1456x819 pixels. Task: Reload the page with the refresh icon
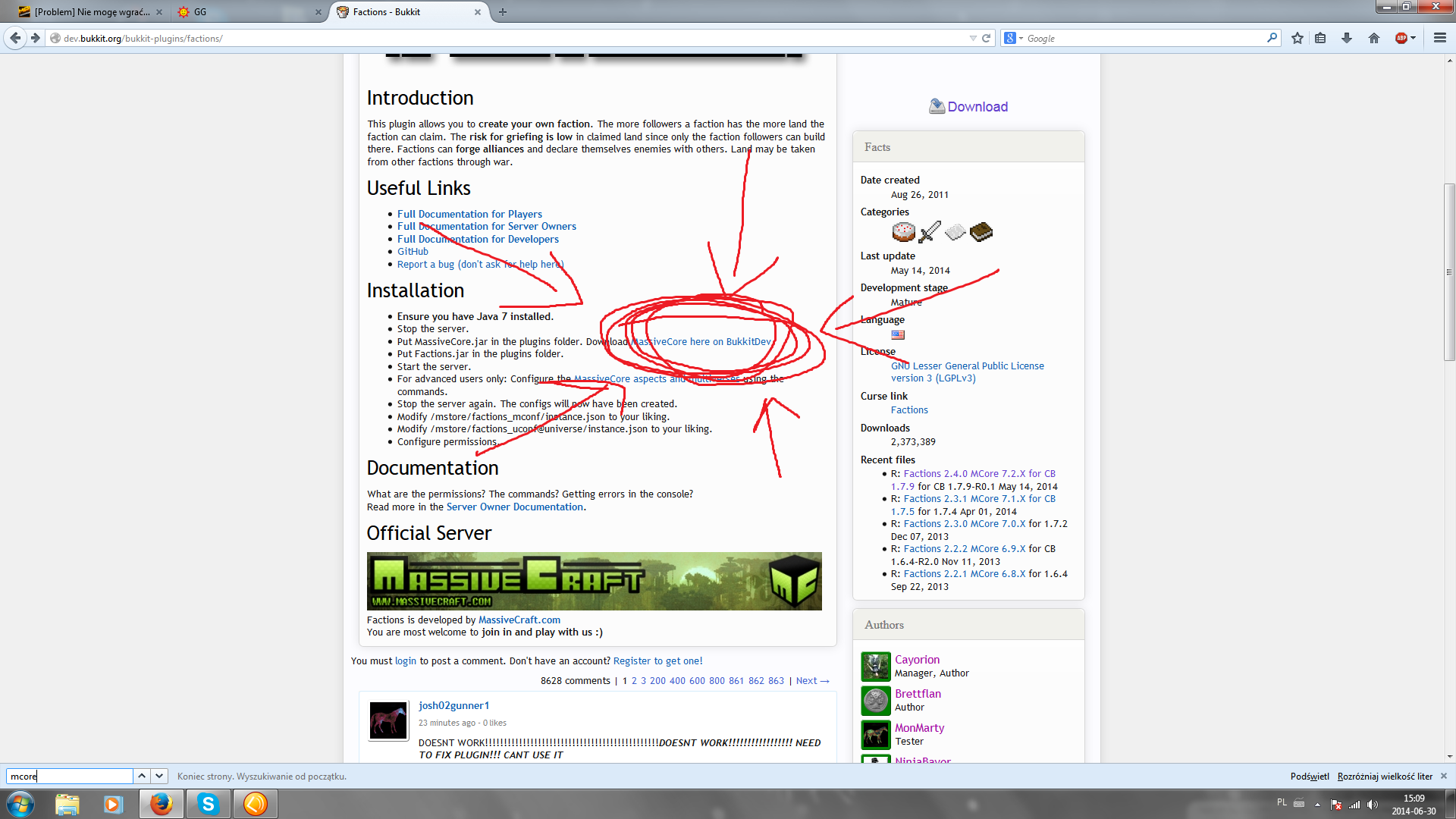pos(986,38)
